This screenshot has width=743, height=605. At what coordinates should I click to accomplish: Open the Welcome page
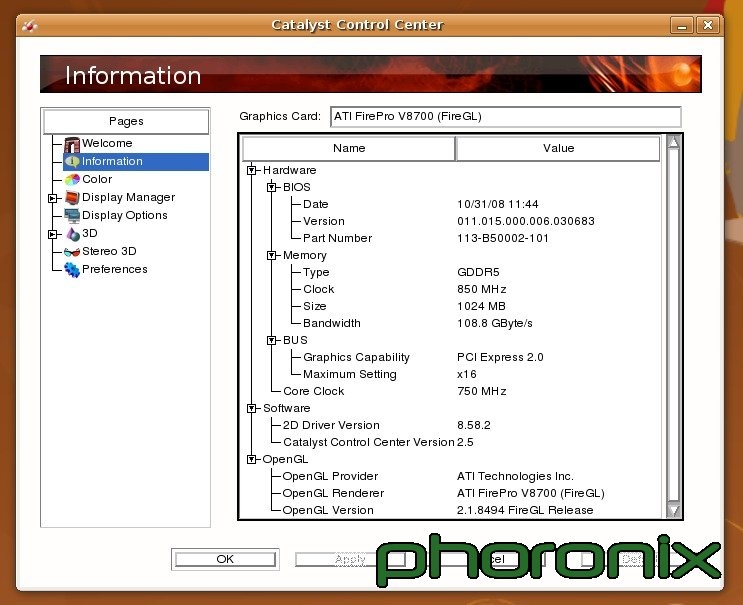click(x=107, y=143)
